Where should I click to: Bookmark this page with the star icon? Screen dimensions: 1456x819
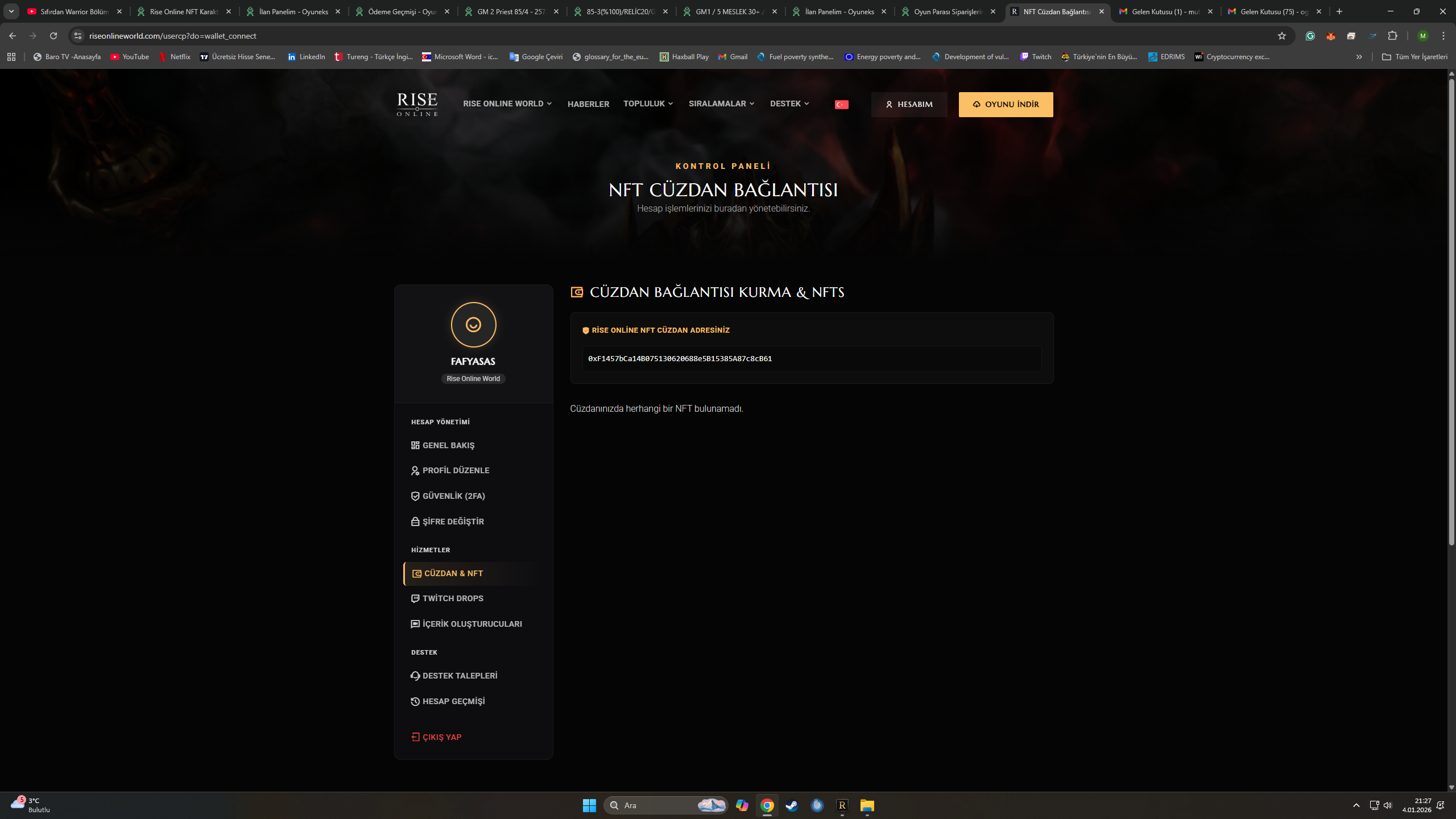click(1281, 36)
